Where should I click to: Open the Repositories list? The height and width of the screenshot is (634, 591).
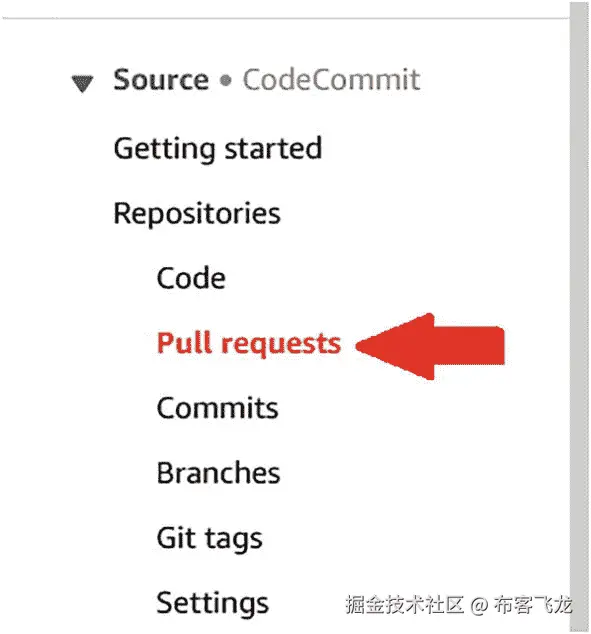(197, 214)
